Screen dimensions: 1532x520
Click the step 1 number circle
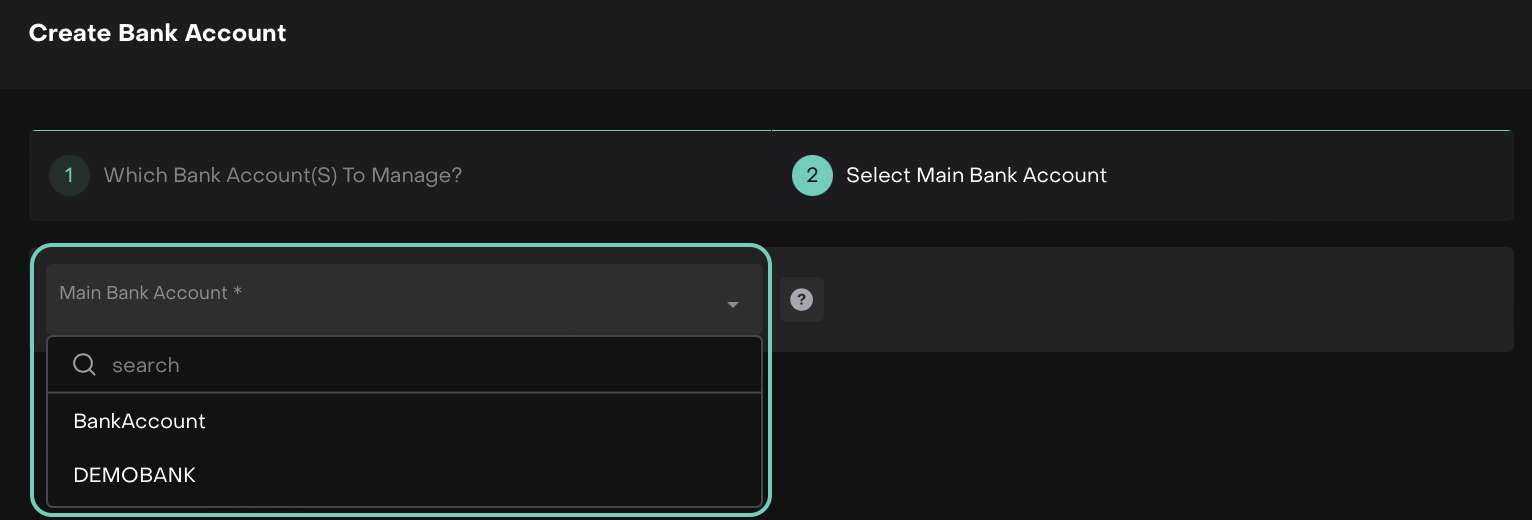[x=69, y=176]
